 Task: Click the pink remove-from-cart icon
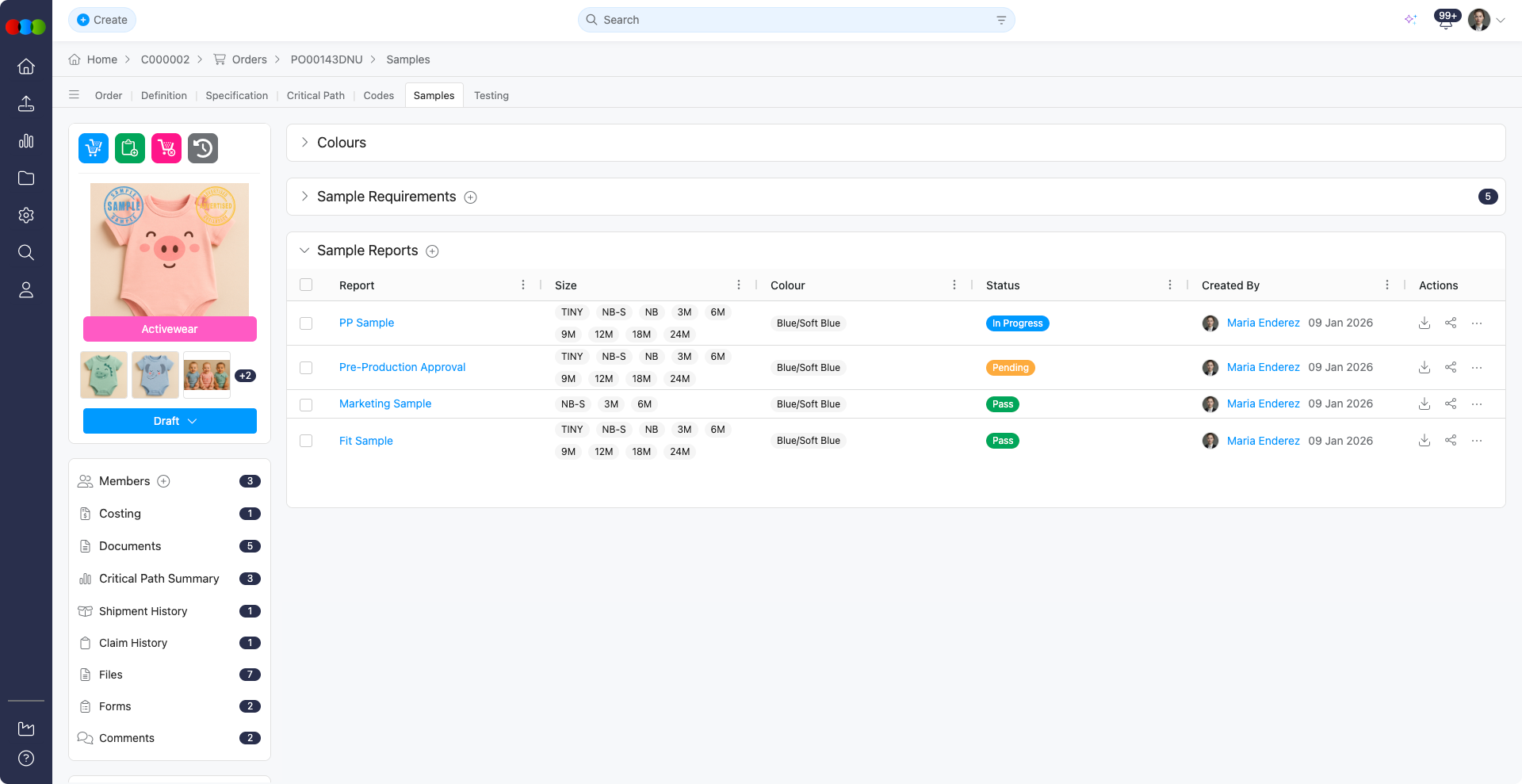click(x=166, y=147)
